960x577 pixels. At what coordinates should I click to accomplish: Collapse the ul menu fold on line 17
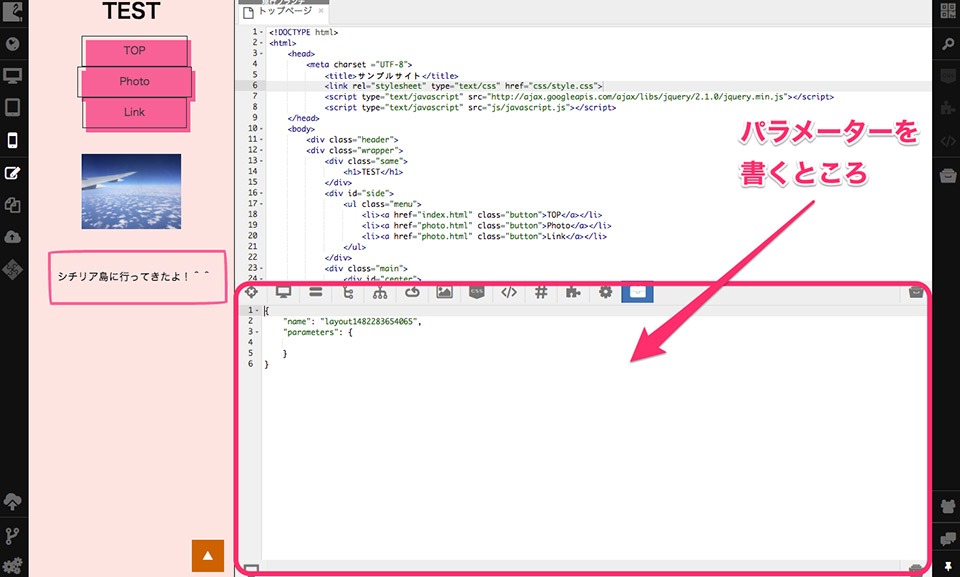261,204
